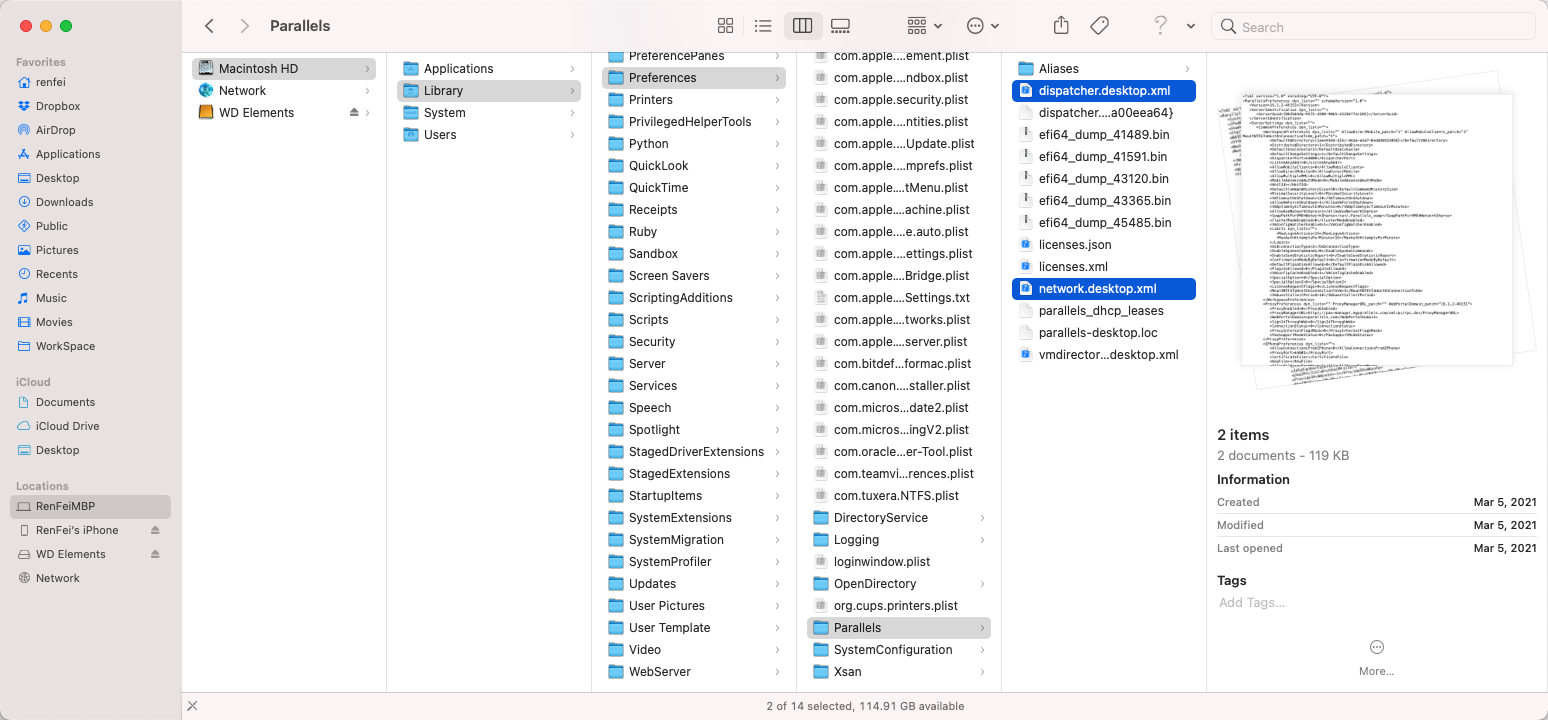Expand the Logging folder chevron

tap(982, 540)
